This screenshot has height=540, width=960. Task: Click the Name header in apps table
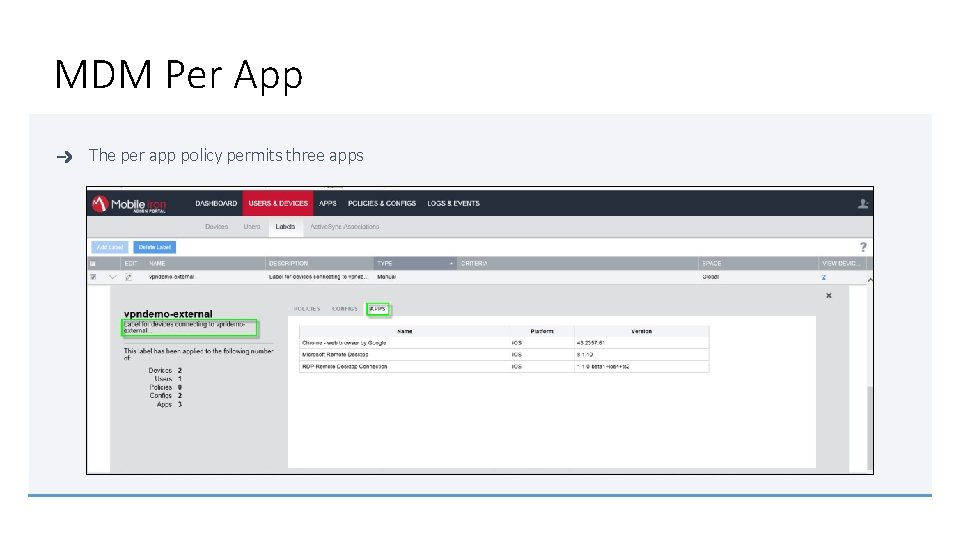[405, 331]
